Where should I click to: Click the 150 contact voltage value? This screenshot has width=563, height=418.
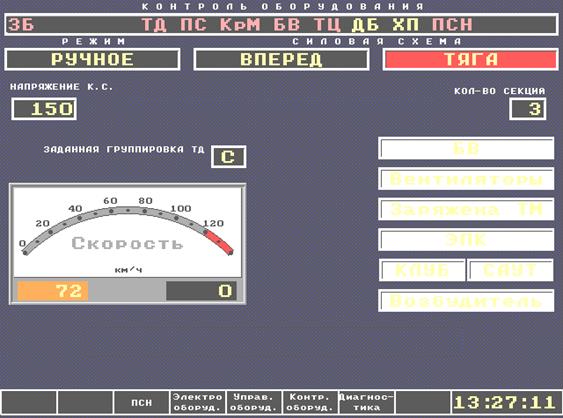44,109
